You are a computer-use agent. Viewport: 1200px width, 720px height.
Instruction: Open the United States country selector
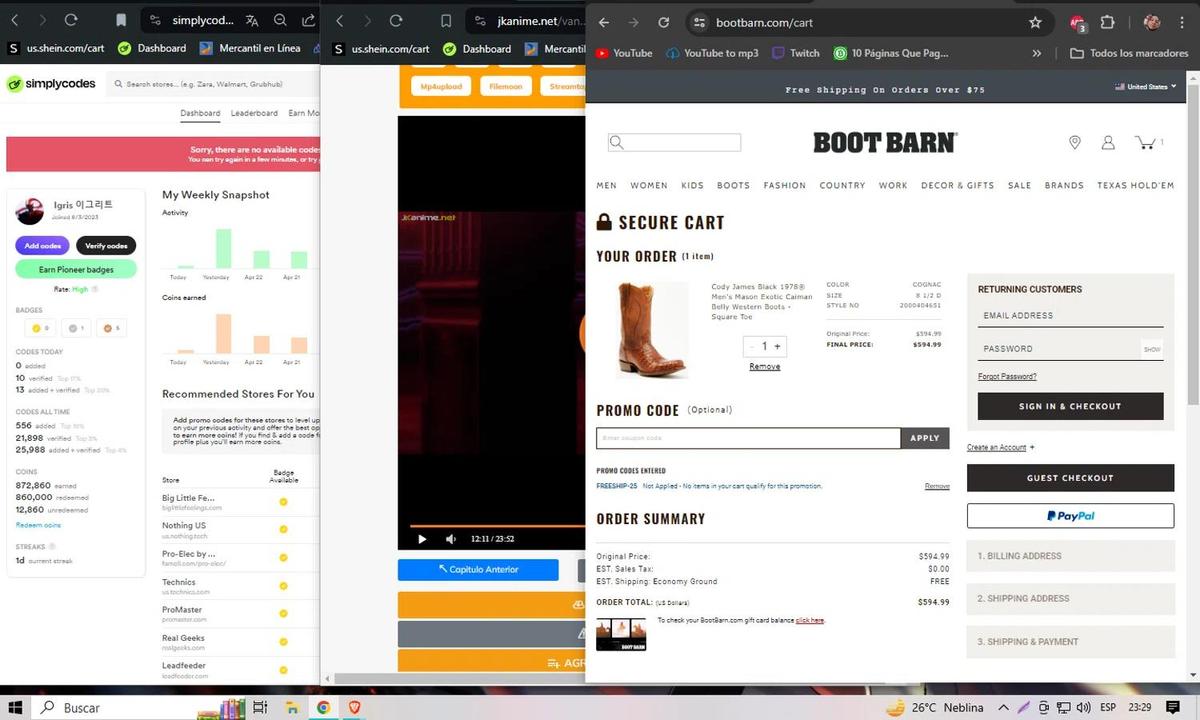click(x=1143, y=86)
